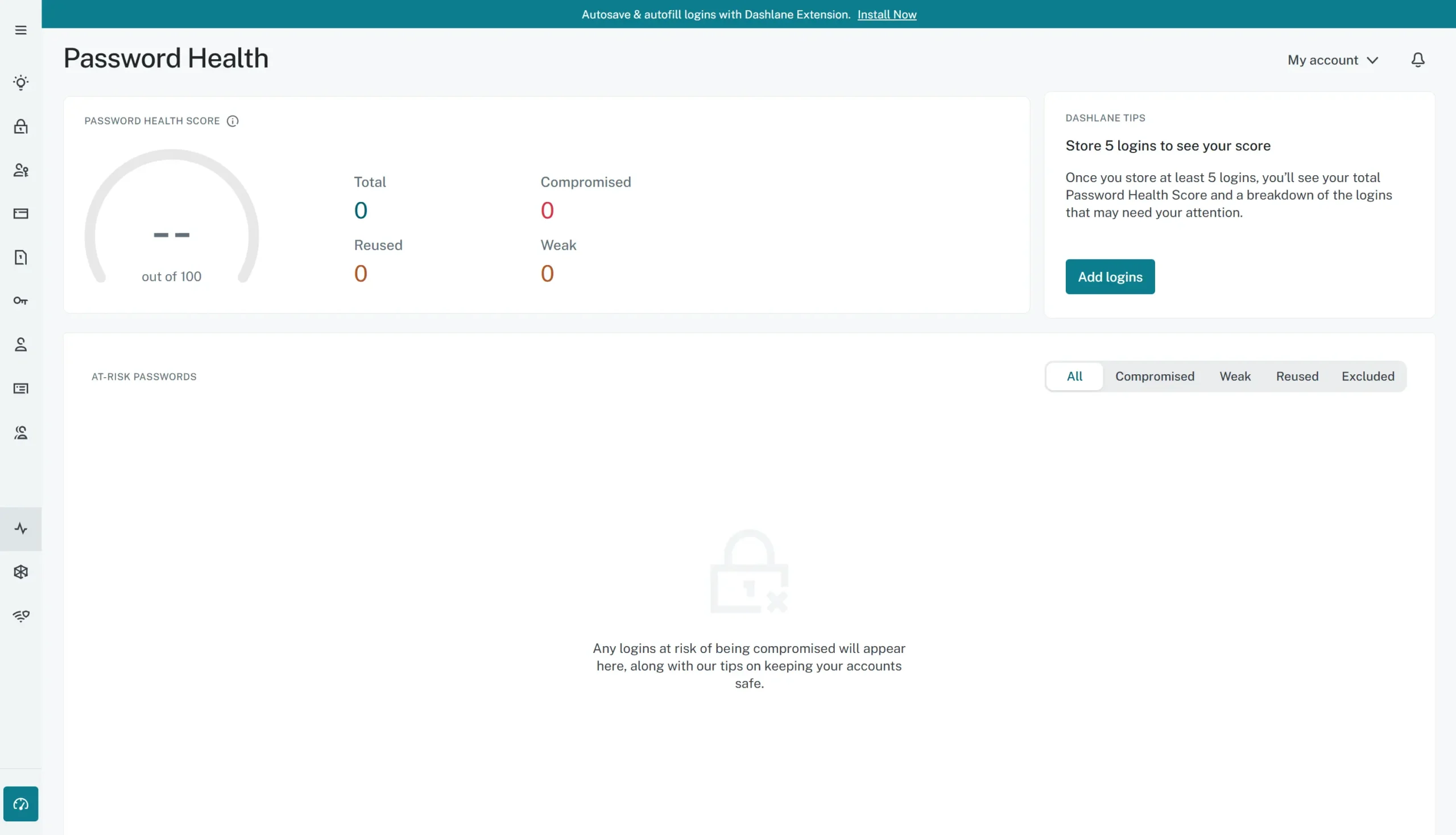The width and height of the screenshot is (1456, 835).
Task: Click the IDs card icon in sidebar
Action: click(21, 388)
